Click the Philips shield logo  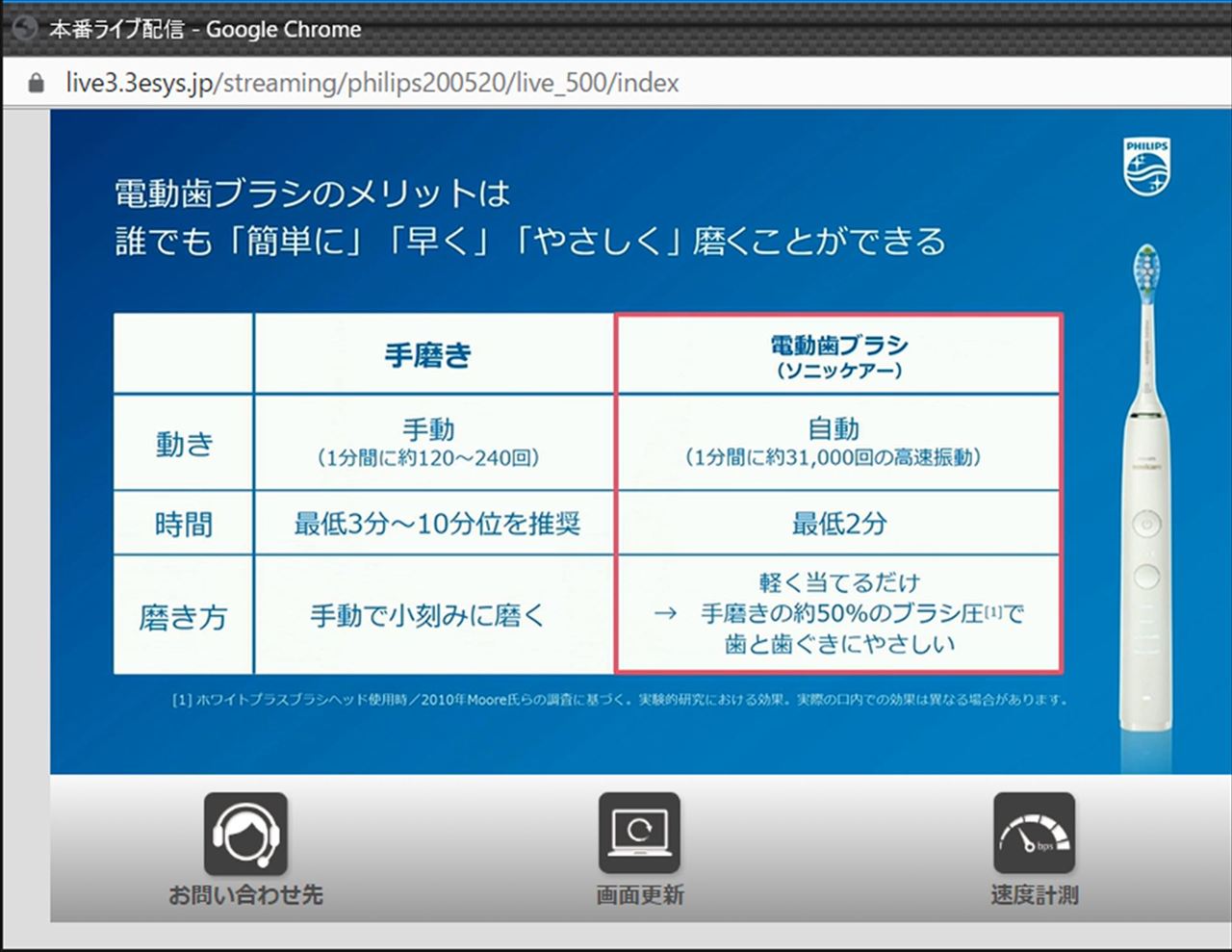(x=1146, y=167)
